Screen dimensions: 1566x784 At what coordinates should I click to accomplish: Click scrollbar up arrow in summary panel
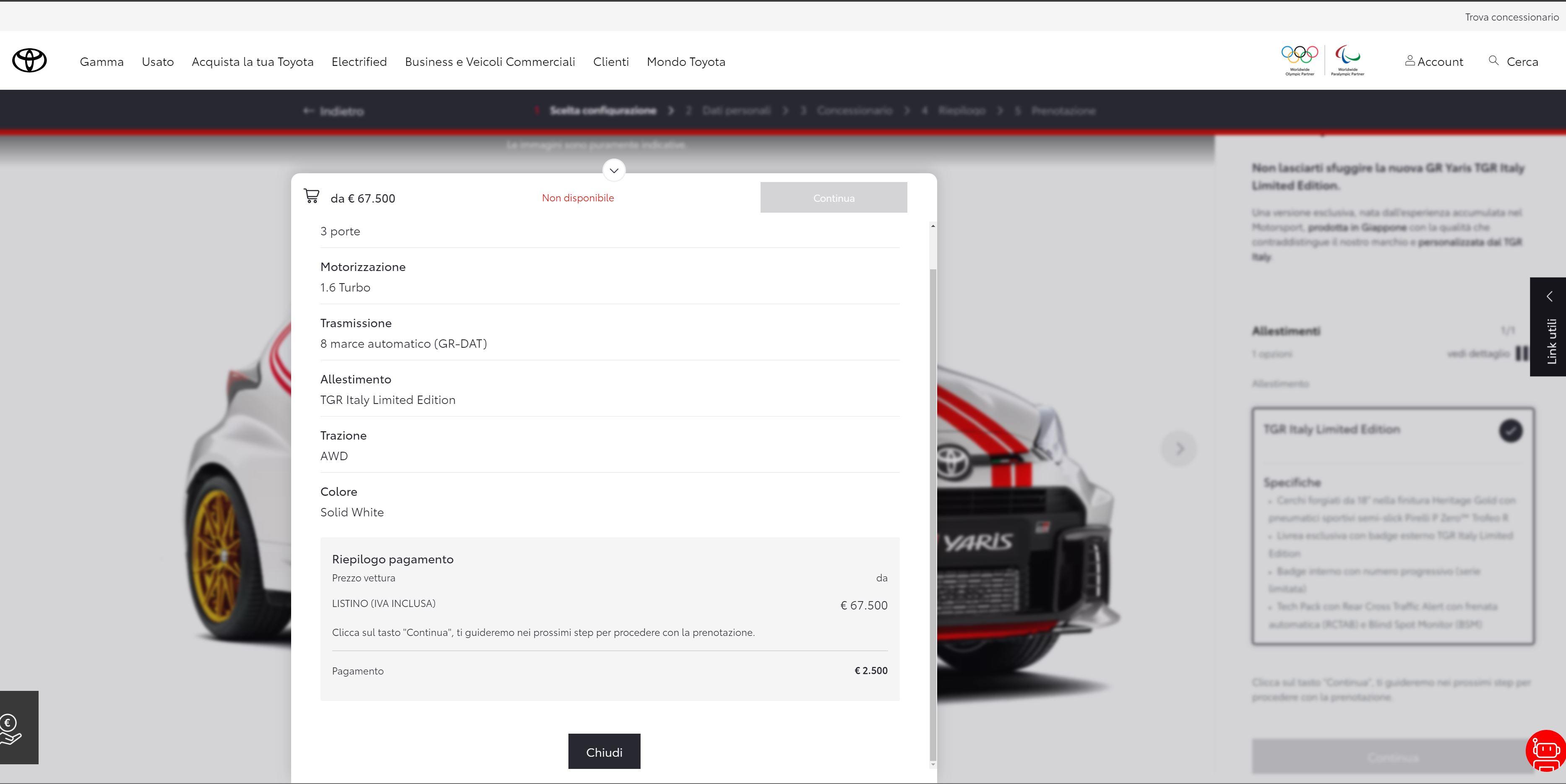(x=933, y=226)
